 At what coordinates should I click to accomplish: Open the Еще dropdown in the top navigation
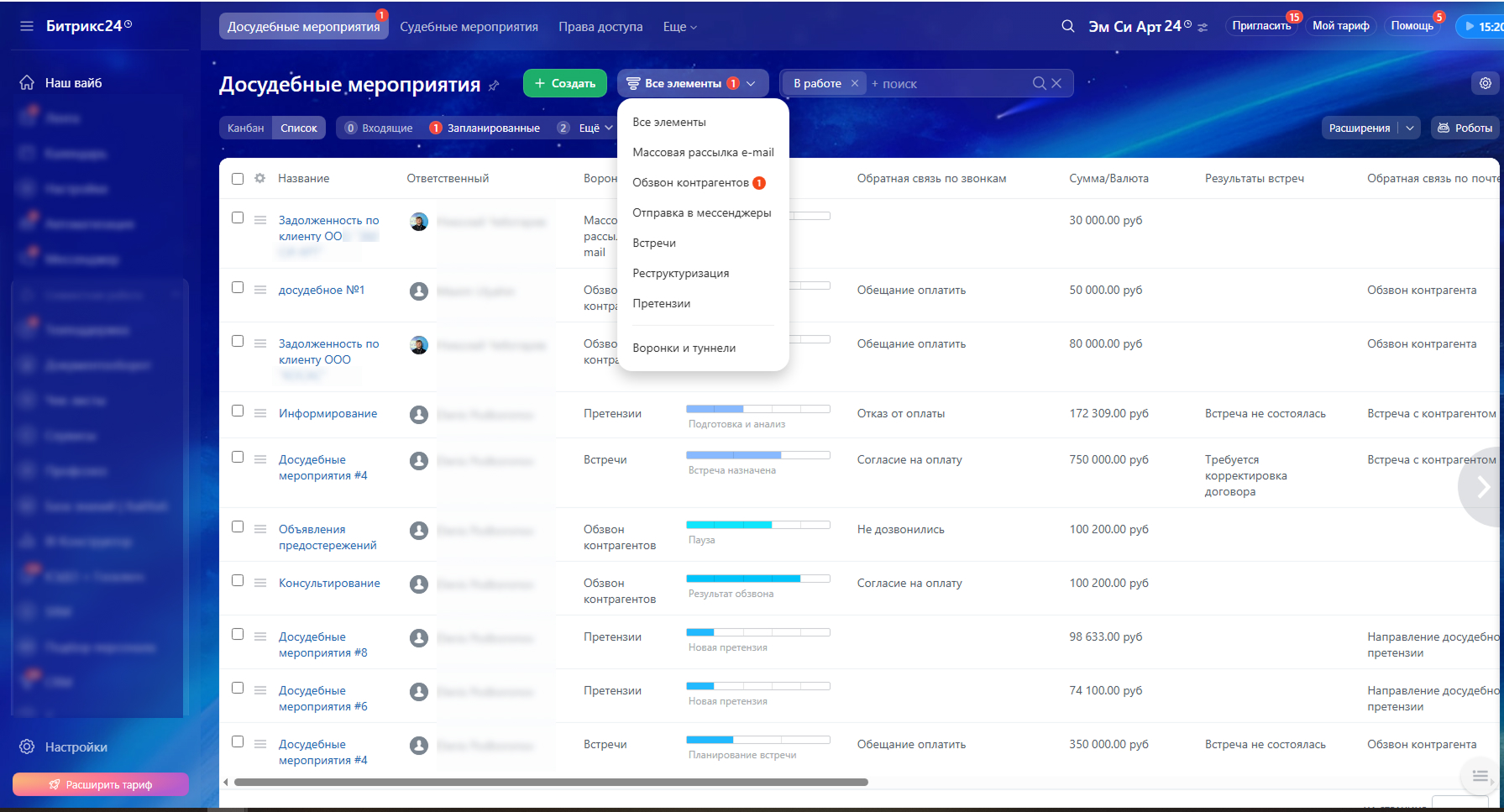[679, 27]
